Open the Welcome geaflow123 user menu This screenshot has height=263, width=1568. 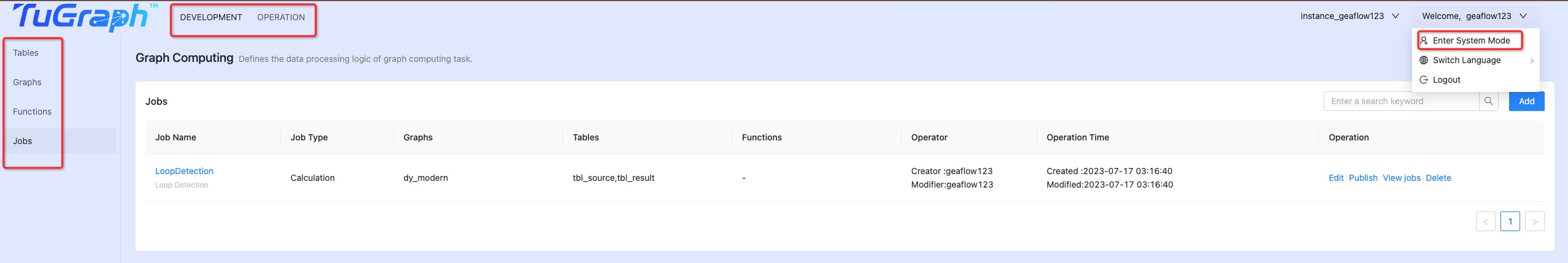click(x=1473, y=16)
